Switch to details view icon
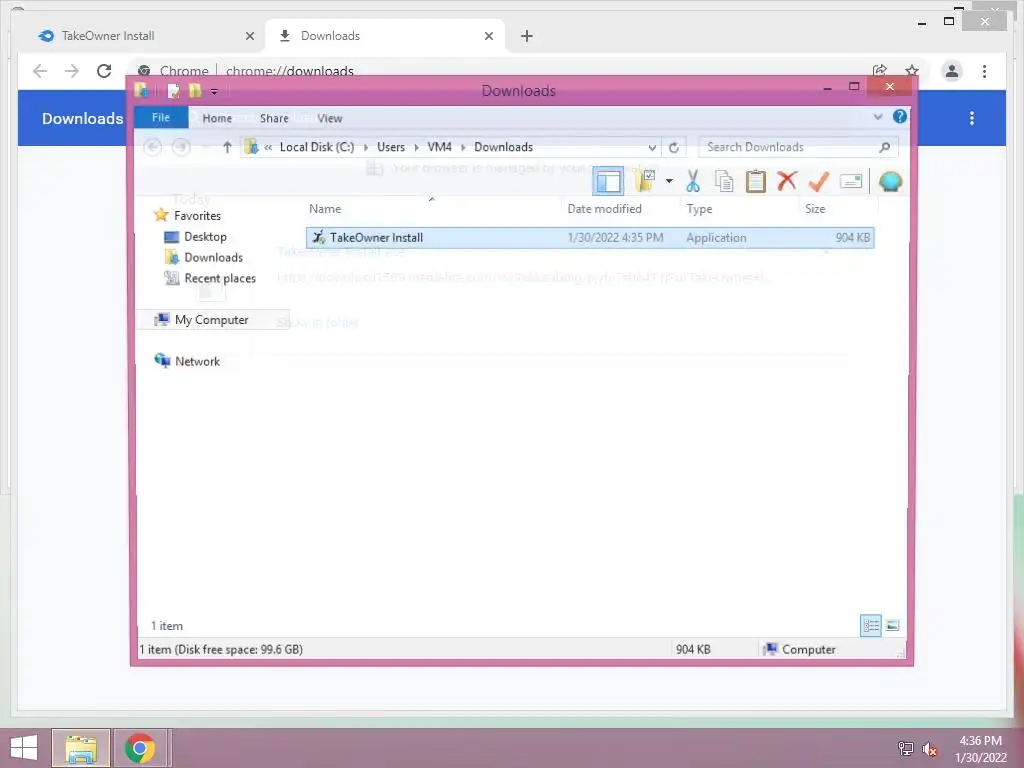 tap(871, 626)
